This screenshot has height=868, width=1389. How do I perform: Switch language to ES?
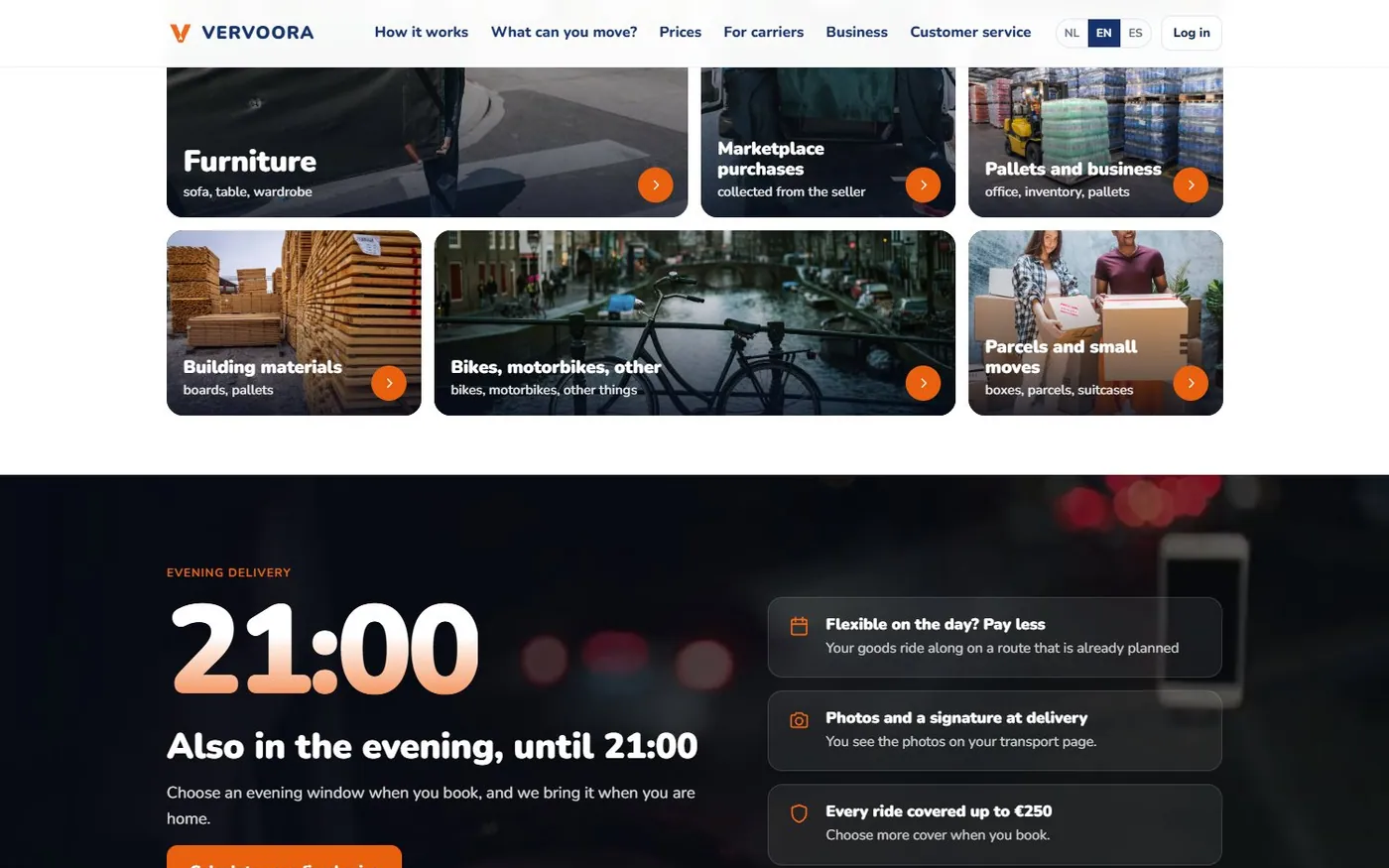[x=1135, y=33]
